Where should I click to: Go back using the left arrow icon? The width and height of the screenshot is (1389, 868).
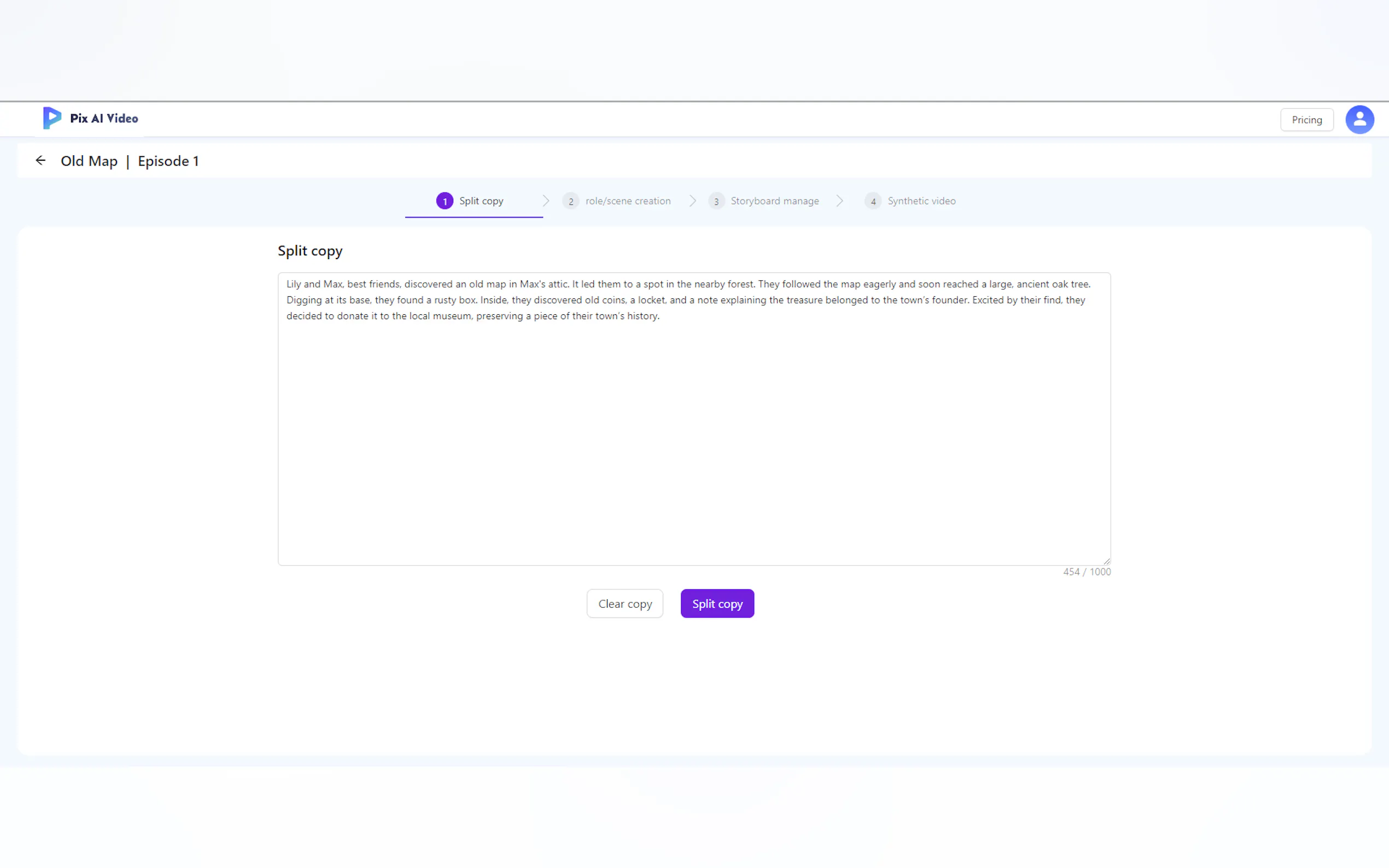tap(40, 161)
